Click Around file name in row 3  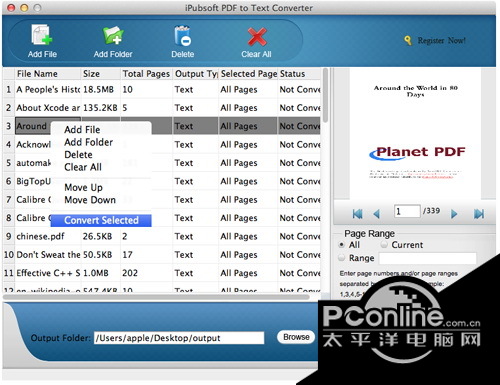pos(32,126)
